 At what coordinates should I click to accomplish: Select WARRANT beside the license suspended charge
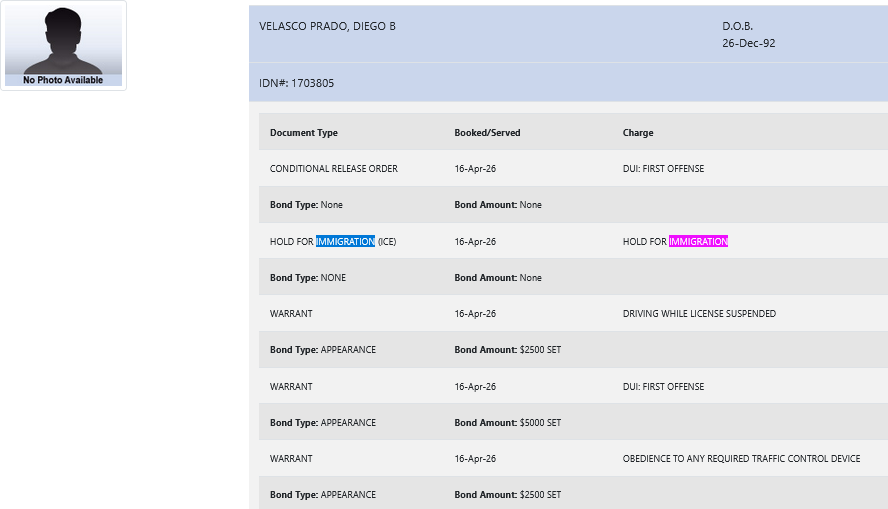291,314
